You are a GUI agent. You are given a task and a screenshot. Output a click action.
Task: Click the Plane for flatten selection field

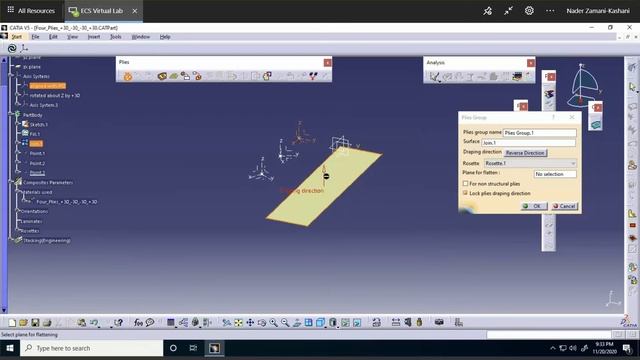[555, 174]
